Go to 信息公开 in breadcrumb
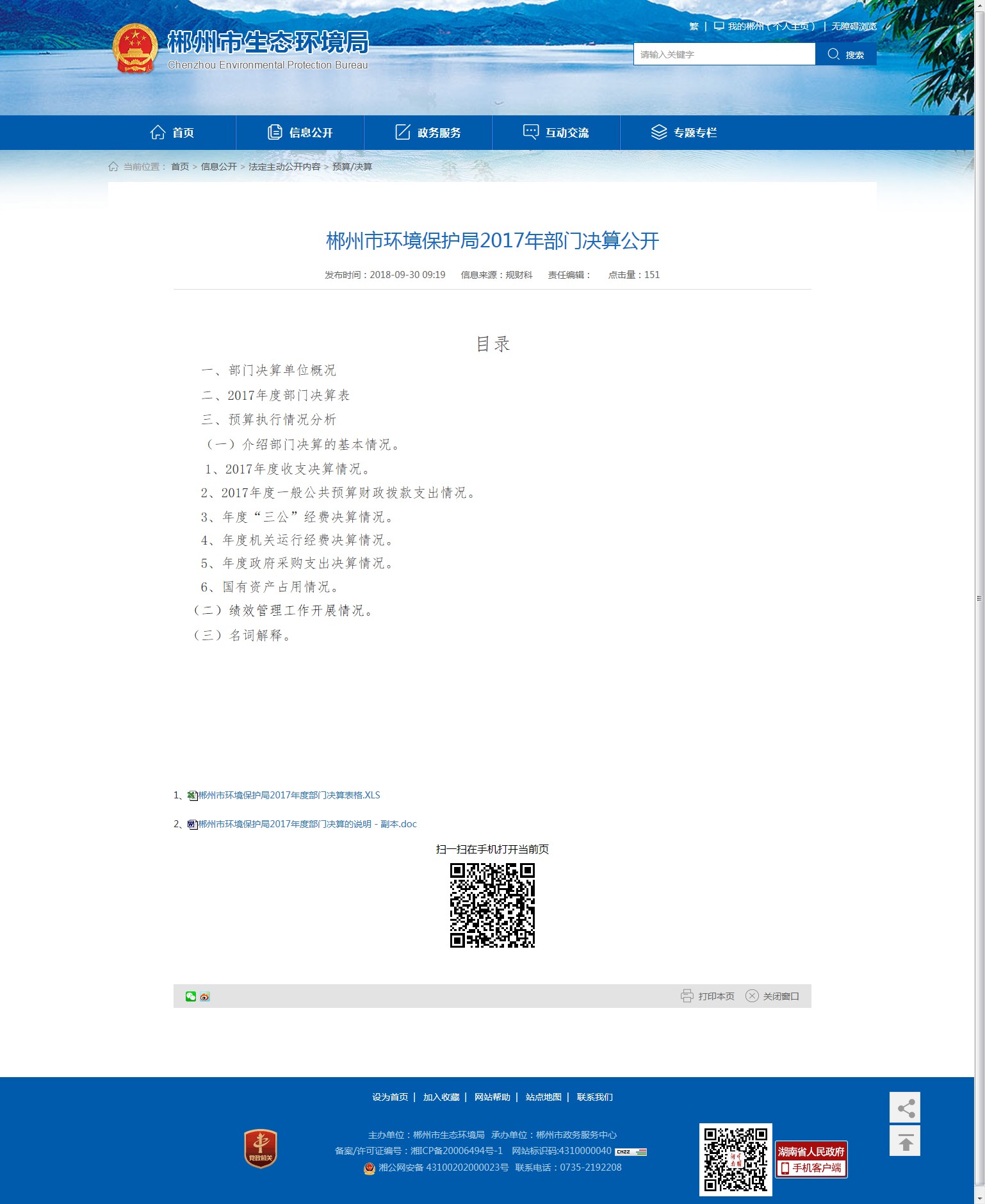The width and height of the screenshot is (985, 1204). (x=219, y=167)
